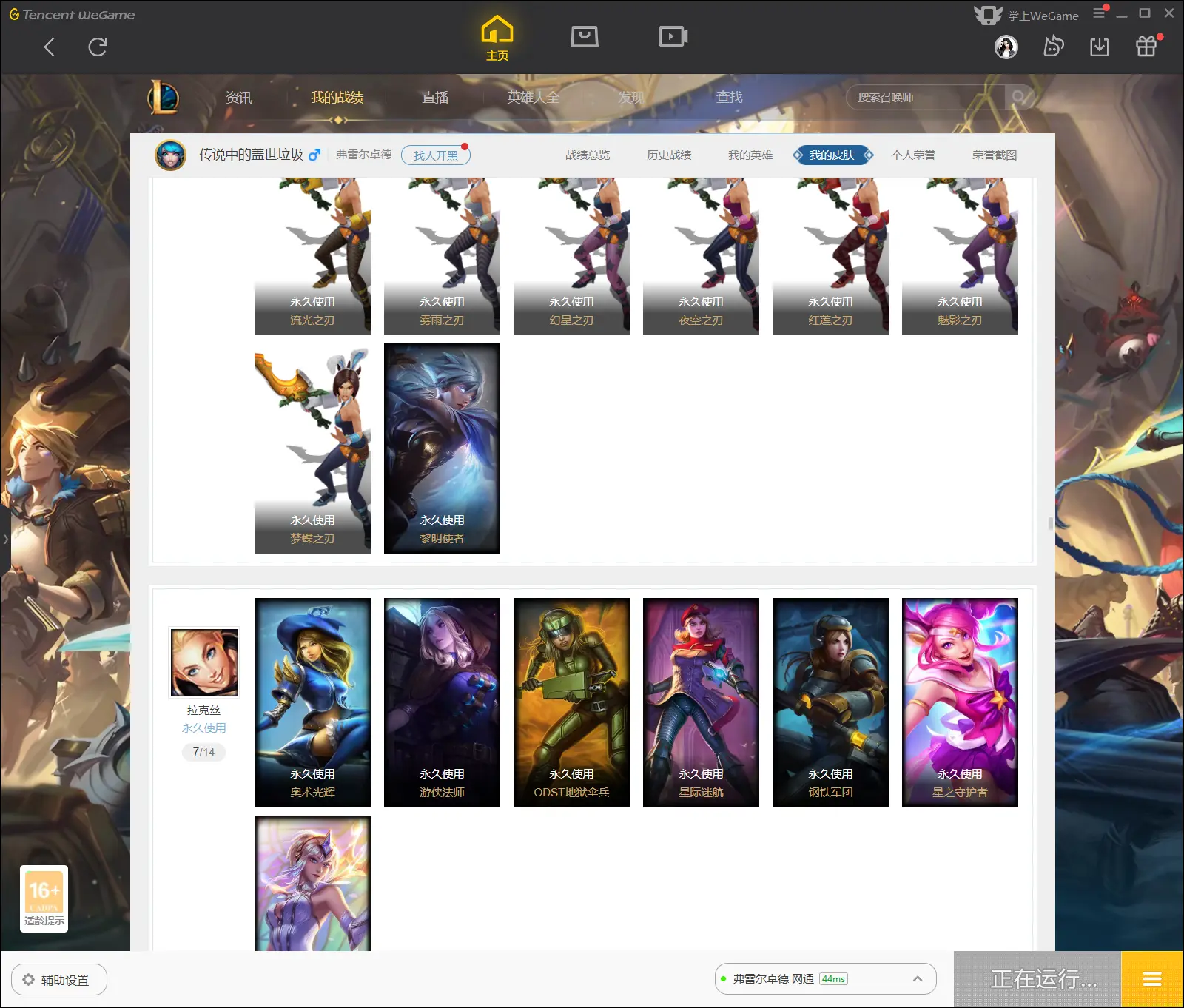Image resolution: width=1184 pixels, height=1008 pixels.
Task: Open the video playback icon
Action: tap(673, 36)
